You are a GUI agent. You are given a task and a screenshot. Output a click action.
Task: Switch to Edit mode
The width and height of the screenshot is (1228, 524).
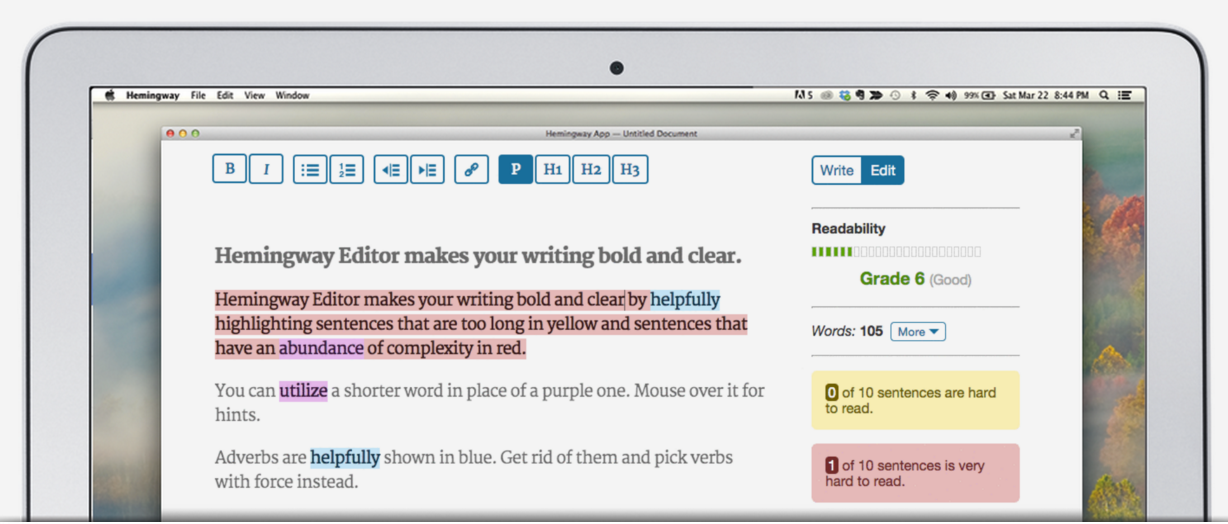pos(883,170)
